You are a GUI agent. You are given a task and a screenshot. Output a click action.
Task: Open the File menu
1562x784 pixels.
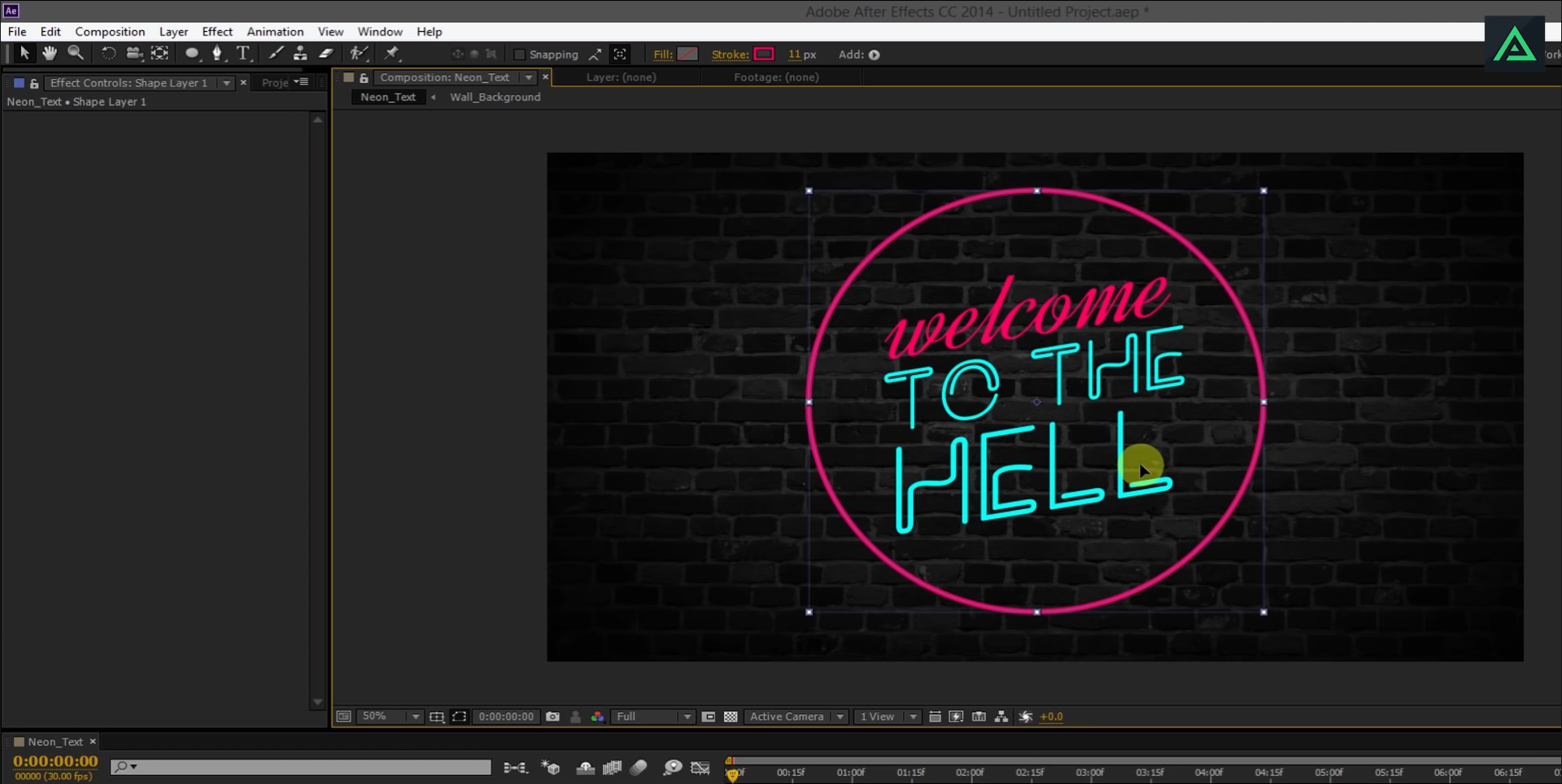point(17,32)
